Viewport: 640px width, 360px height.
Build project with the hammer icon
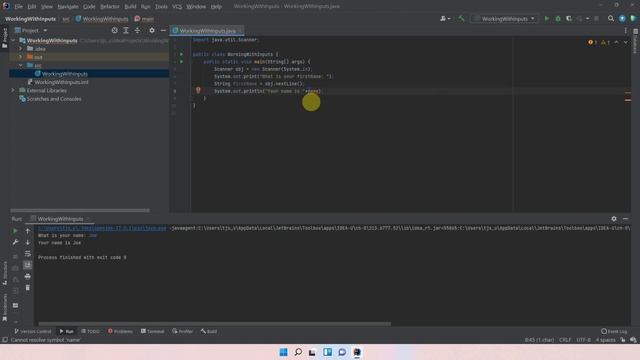tap(461, 18)
